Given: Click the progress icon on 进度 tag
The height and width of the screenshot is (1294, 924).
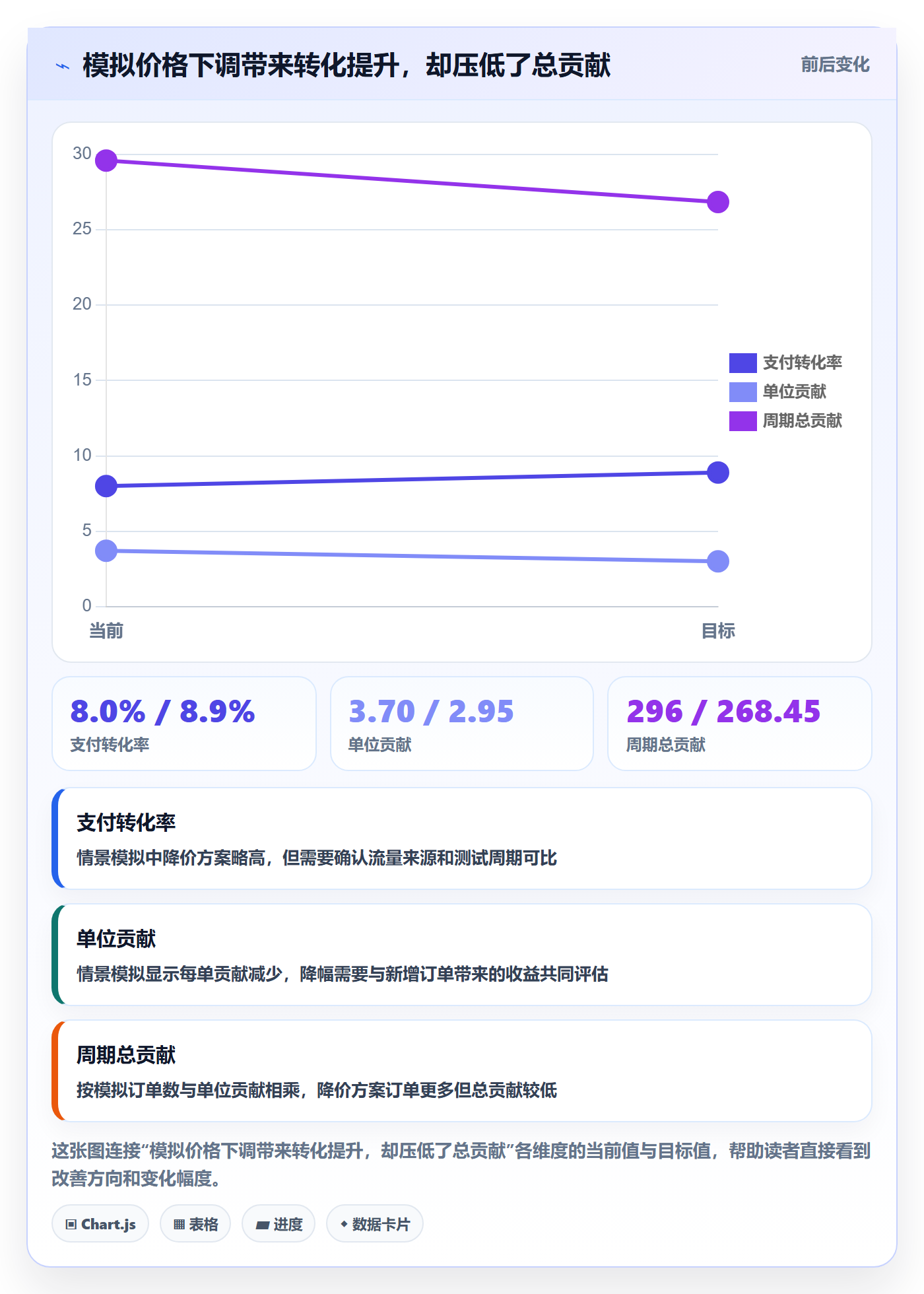Looking at the screenshot, I should 263,1225.
